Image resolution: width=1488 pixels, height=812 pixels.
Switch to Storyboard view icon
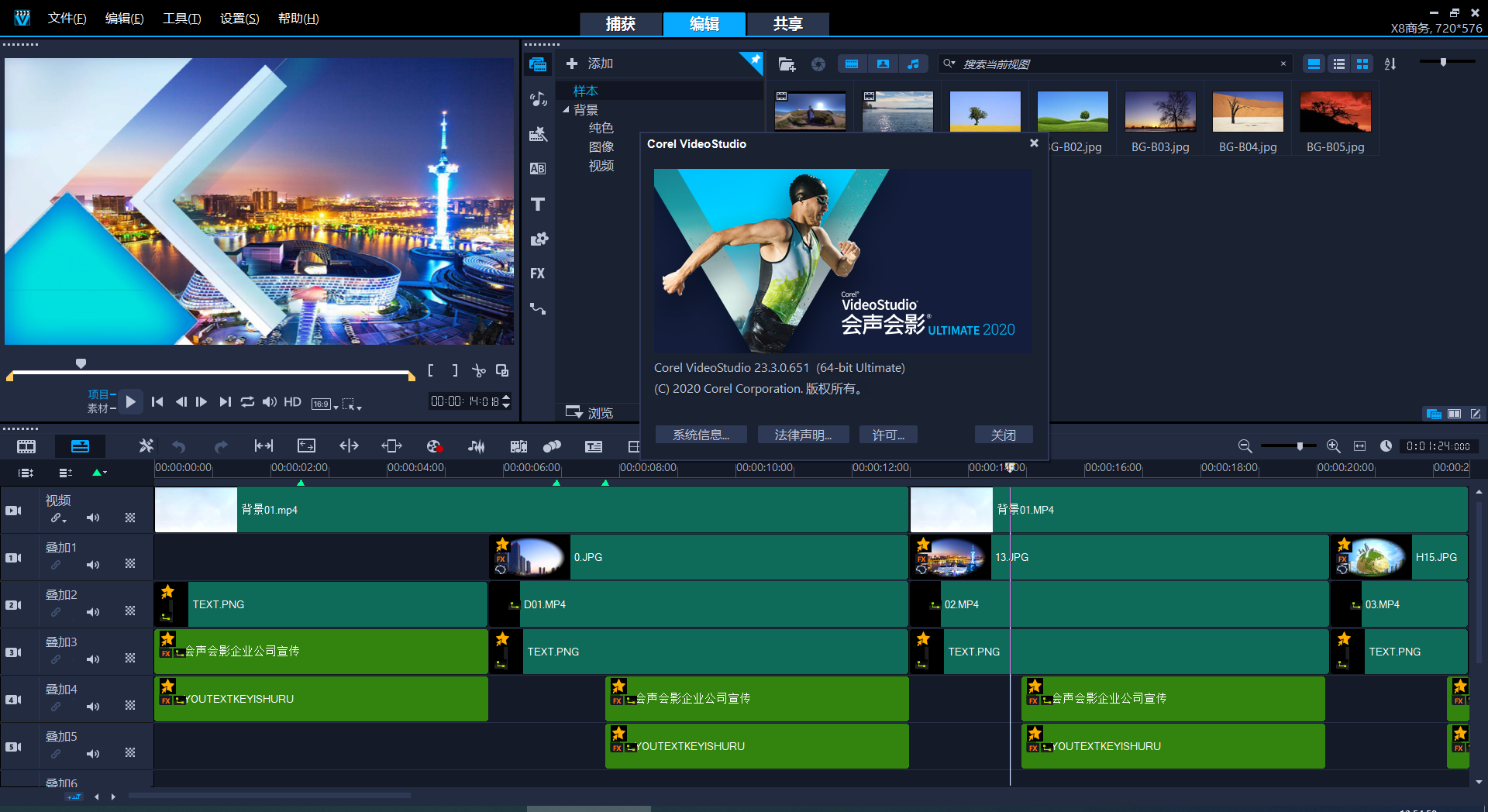pyautogui.click(x=26, y=446)
